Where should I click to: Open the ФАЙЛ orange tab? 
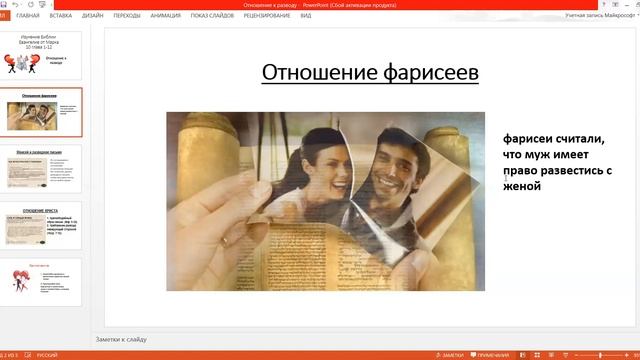pyautogui.click(x=4, y=16)
